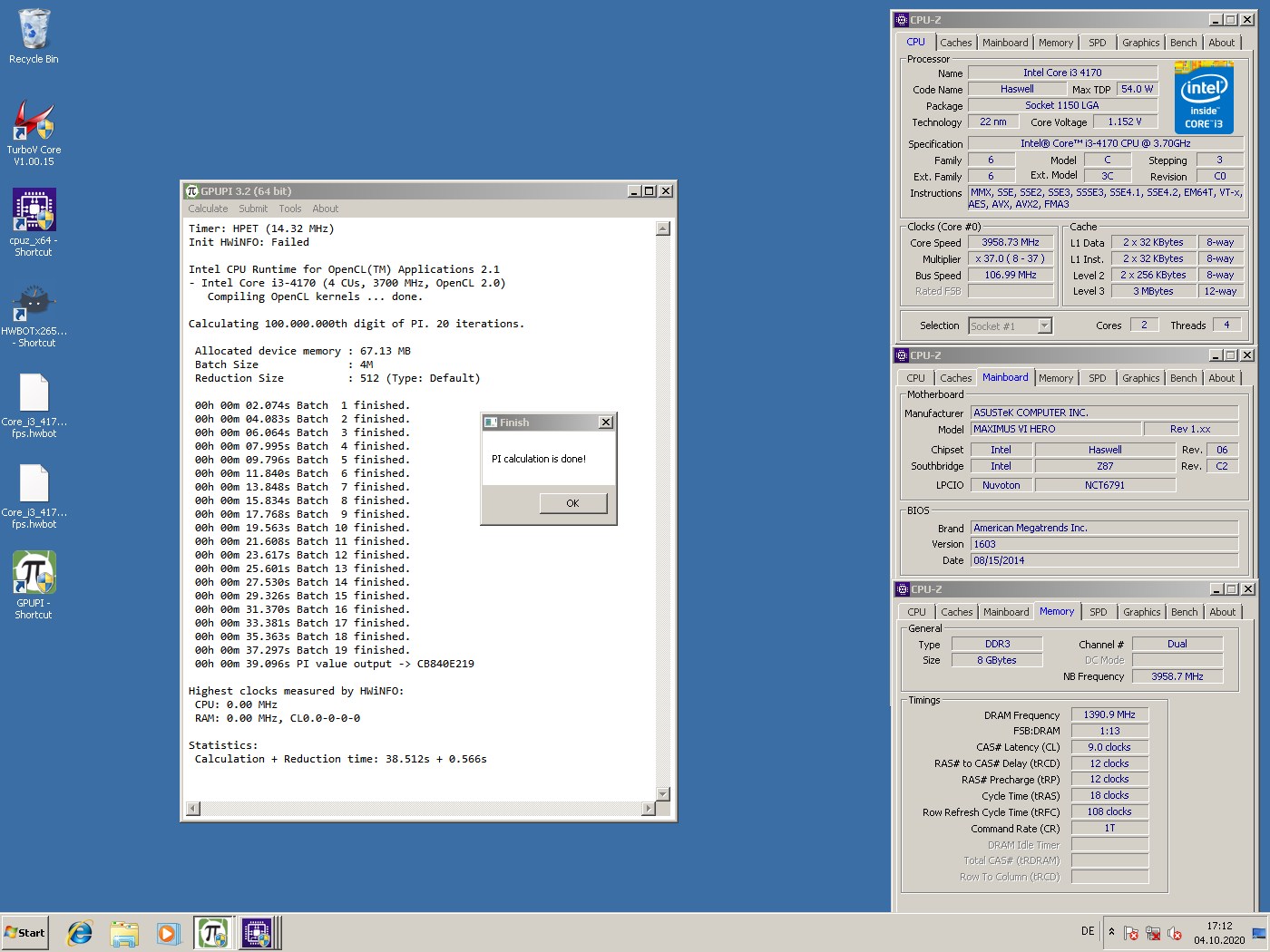Viewport: 1270px width, 952px height.
Task: Click the Multiplier value x 37.0
Action: pos(1011,258)
